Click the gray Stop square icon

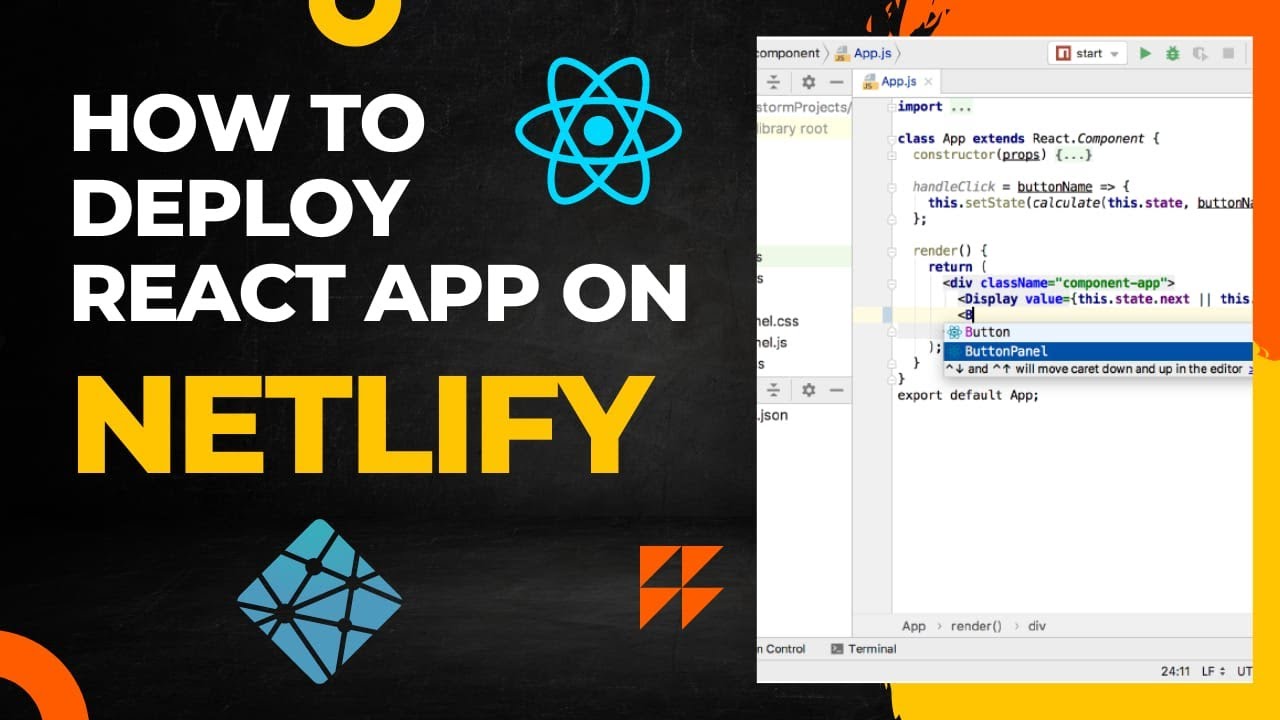1228,54
